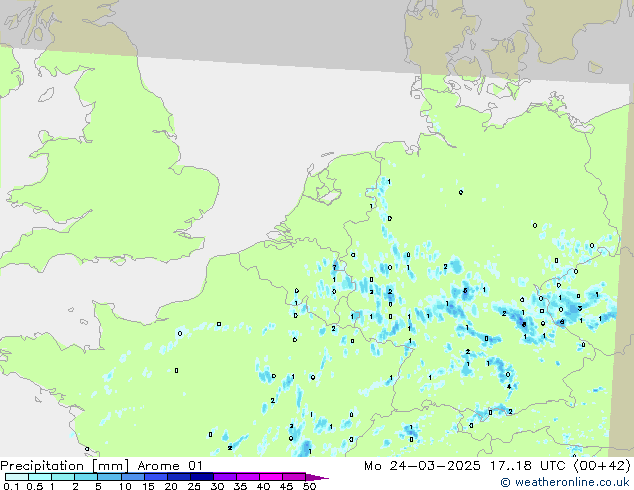Click the "(00+42)" forecast offset text
This screenshot has width=634, height=490.
pyautogui.click(x=602, y=466)
